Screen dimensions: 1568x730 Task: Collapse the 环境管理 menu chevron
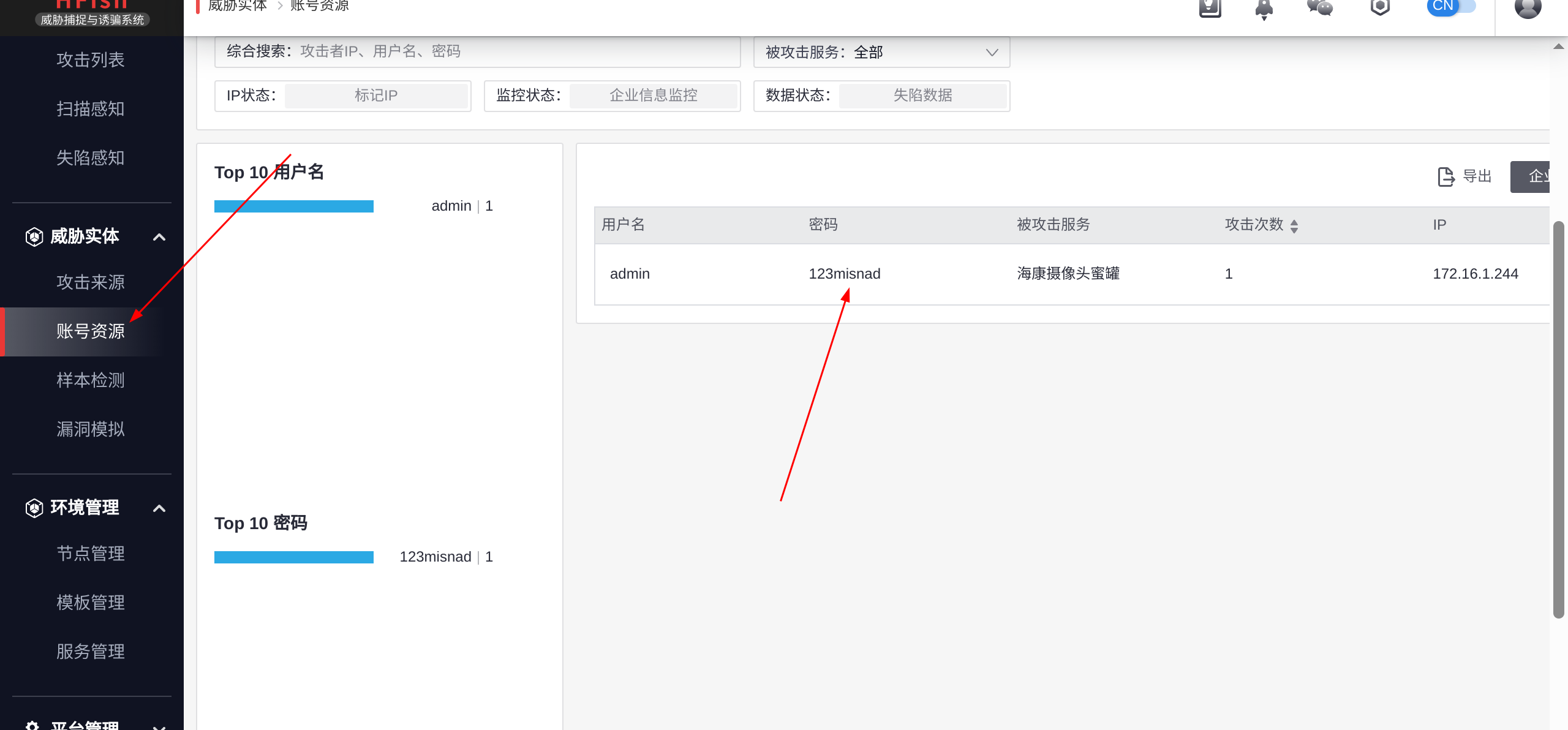[159, 508]
